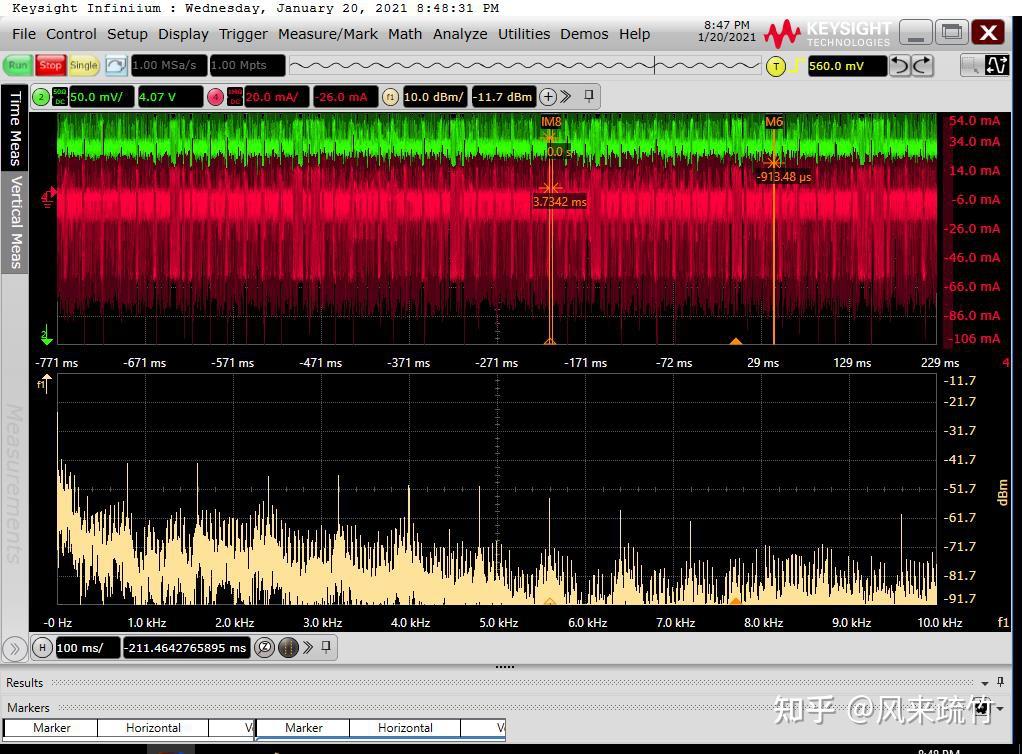Open the Math menu
This screenshot has height=754, width=1022.
coord(405,34)
